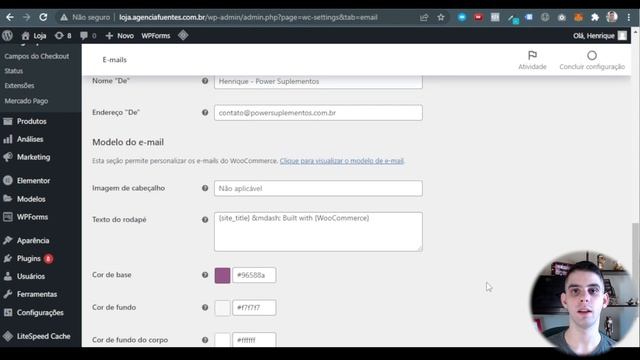
Task: Open updates counter showing 8
Action: point(63,36)
